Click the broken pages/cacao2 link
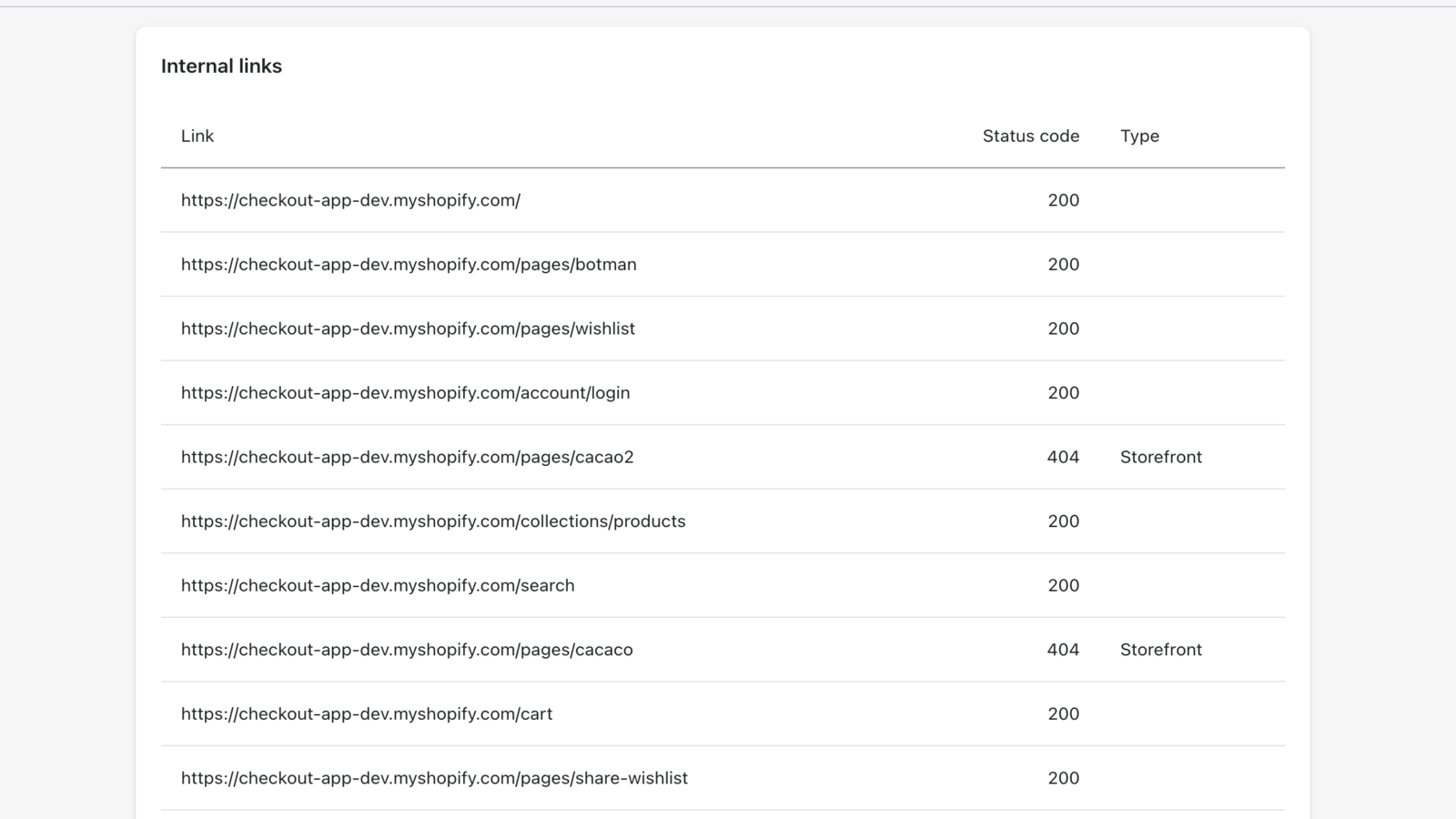1456x819 pixels. (x=407, y=457)
